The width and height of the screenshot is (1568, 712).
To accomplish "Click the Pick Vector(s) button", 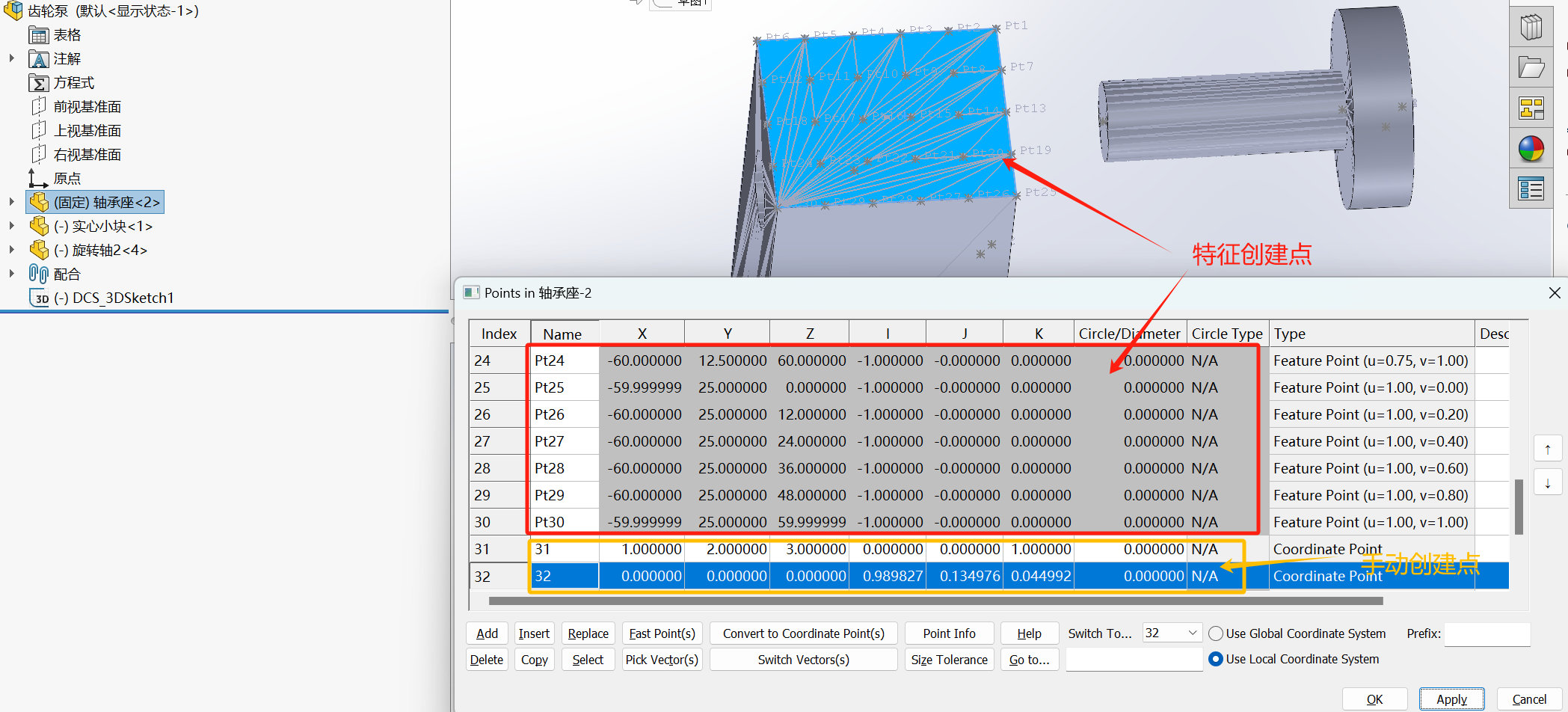I will (661, 659).
